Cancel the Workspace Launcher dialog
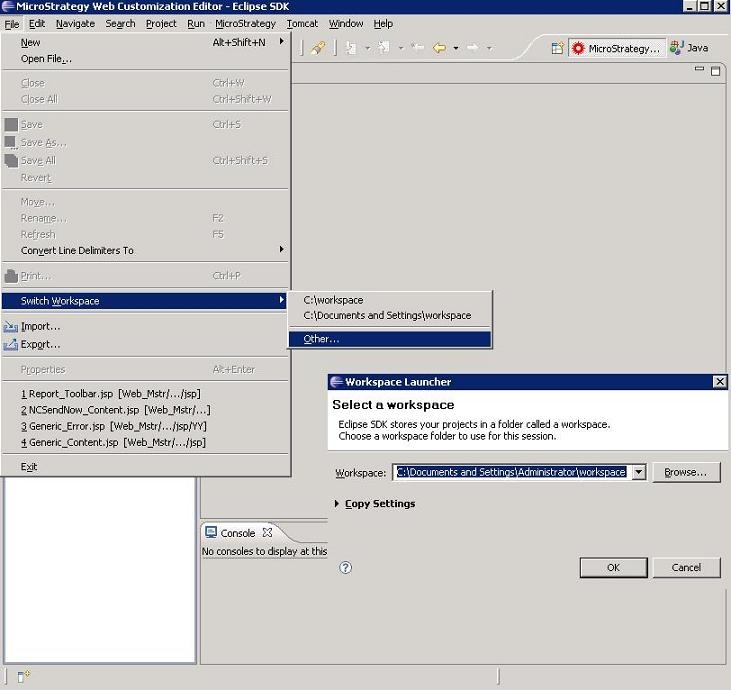 686,567
